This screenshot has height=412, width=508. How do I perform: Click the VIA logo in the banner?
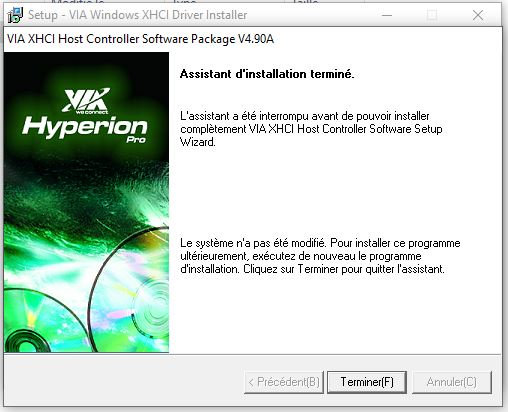click(x=86, y=100)
